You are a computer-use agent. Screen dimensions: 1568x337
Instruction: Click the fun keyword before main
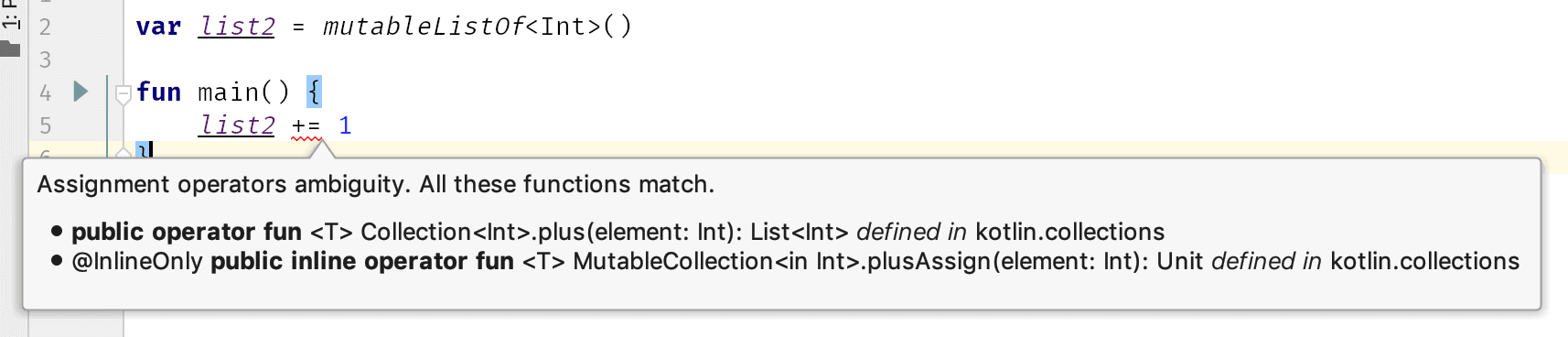point(158,92)
